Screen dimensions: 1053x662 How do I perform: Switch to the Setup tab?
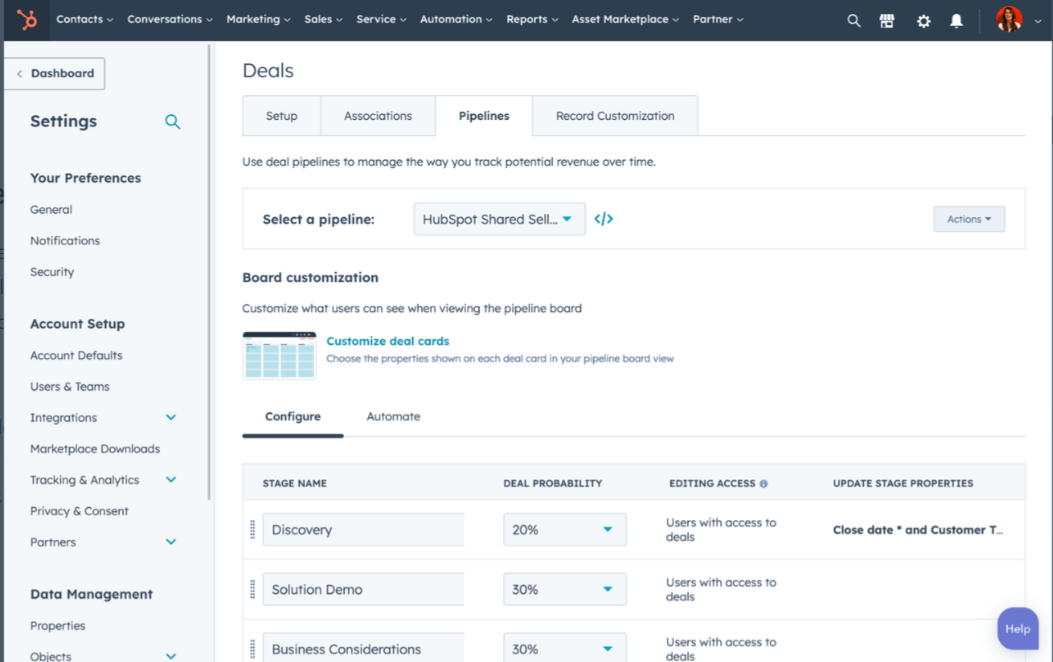tap(281, 116)
